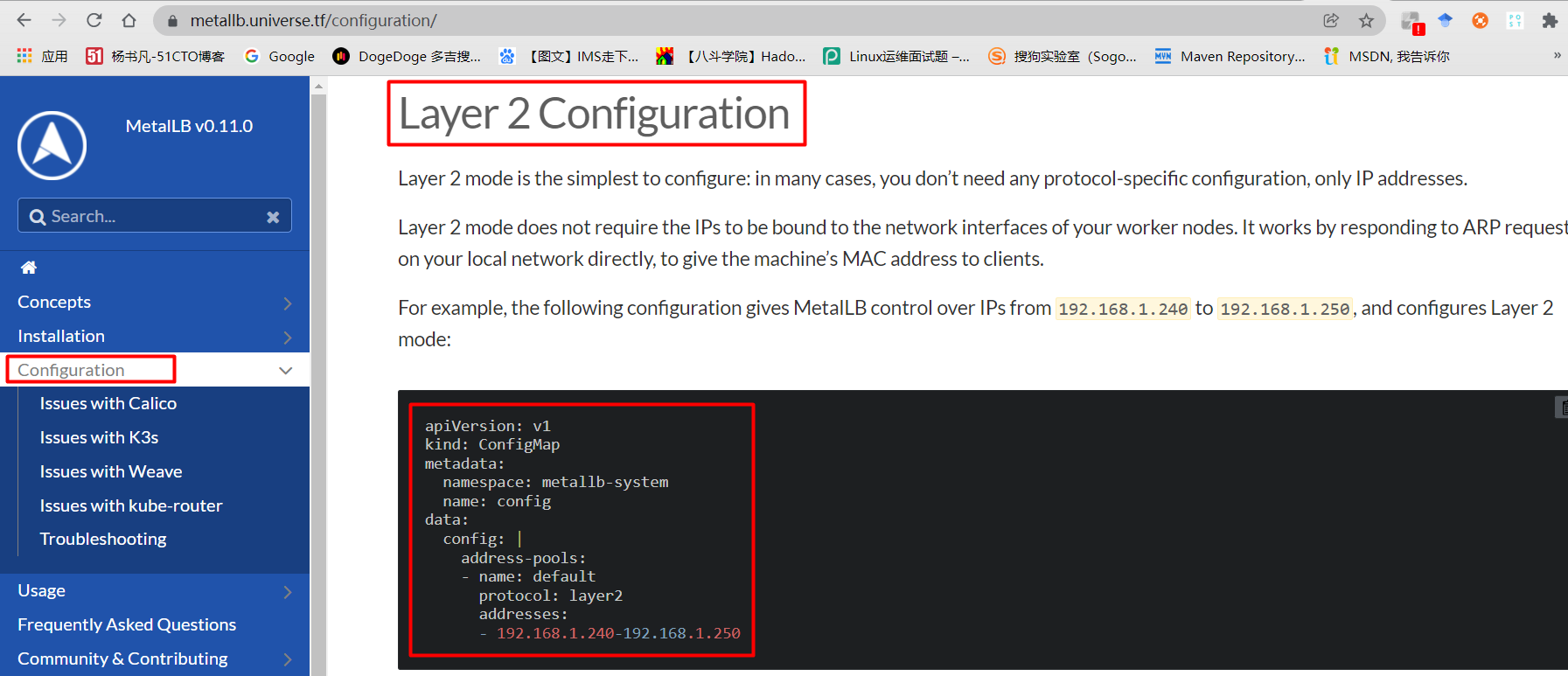Go to docs home via house icon
The width and height of the screenshot is (1568, 676).
point(29,268)
